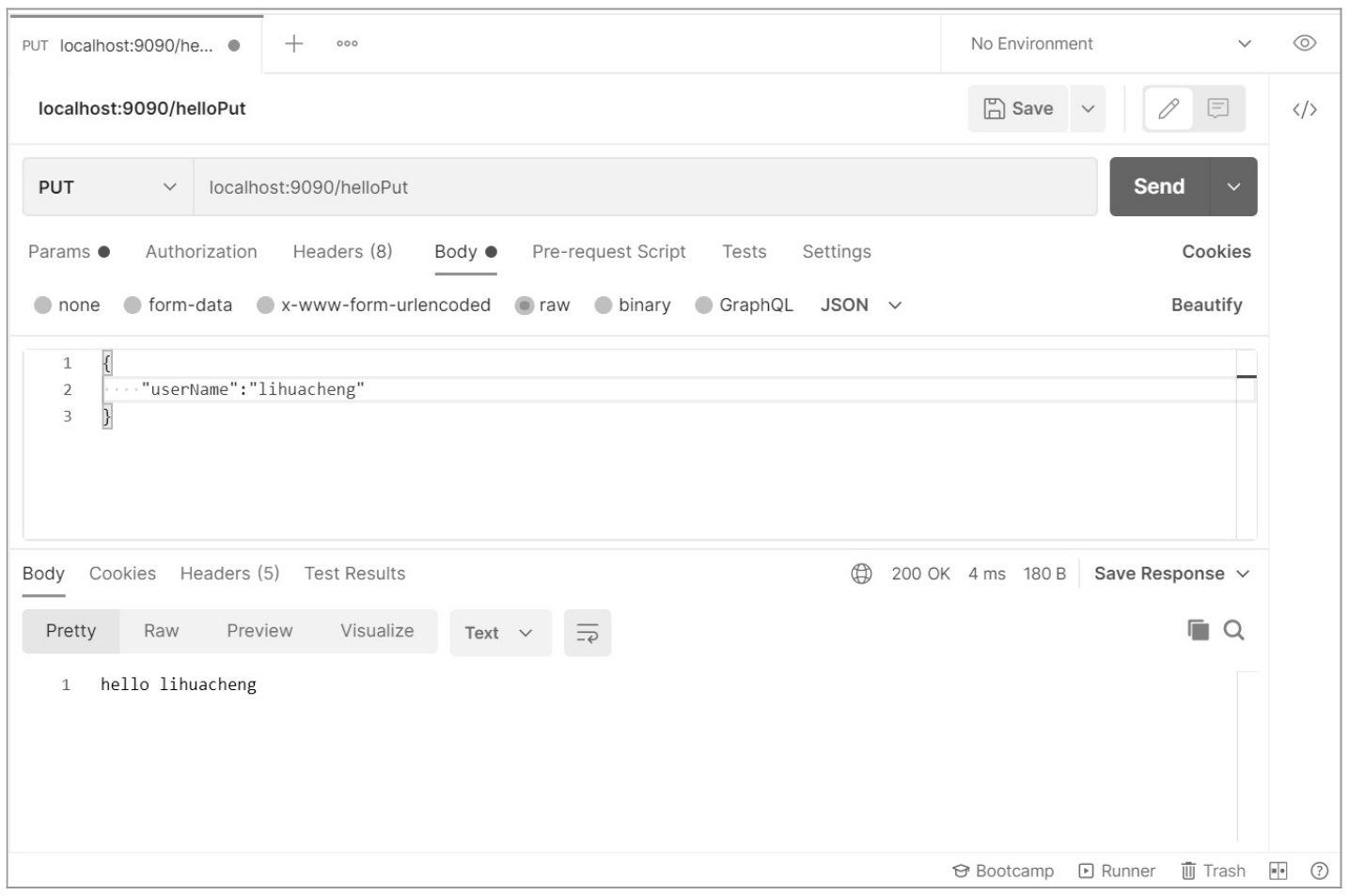Switch to the Pre-request Script tab
This screenshot has width=1349, height=896.
tap(608, 251)
